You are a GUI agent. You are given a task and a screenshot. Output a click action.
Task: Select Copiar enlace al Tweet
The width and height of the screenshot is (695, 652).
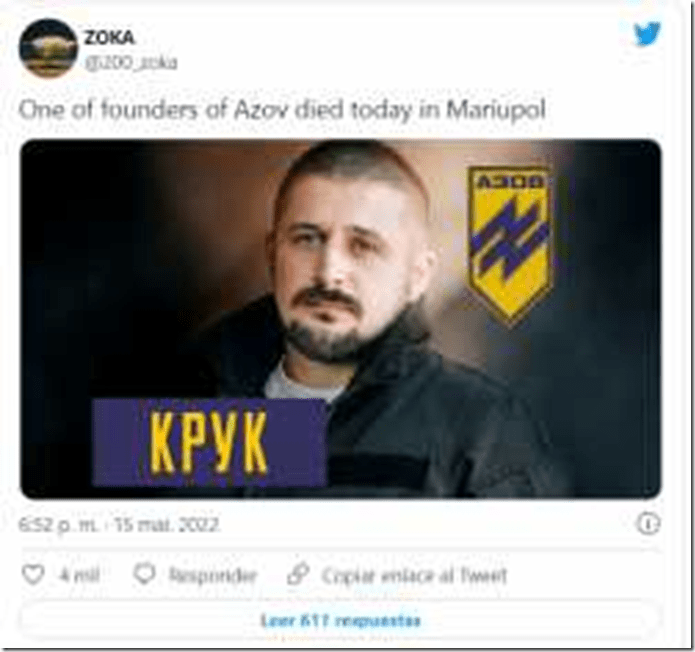pyautogui.click(x=414, y=575)
